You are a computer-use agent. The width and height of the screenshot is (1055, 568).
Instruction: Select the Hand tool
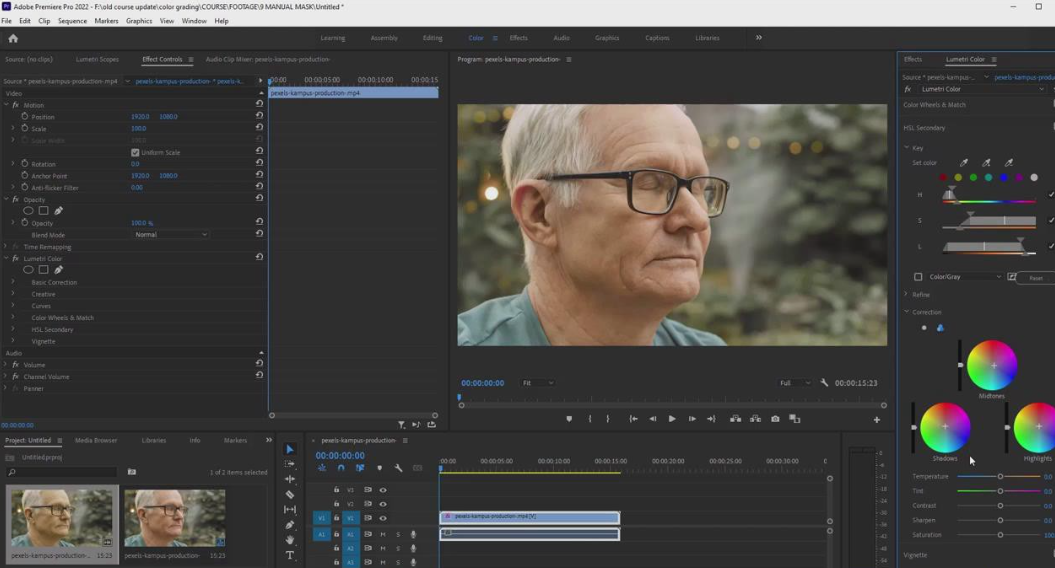pos(290,540)
